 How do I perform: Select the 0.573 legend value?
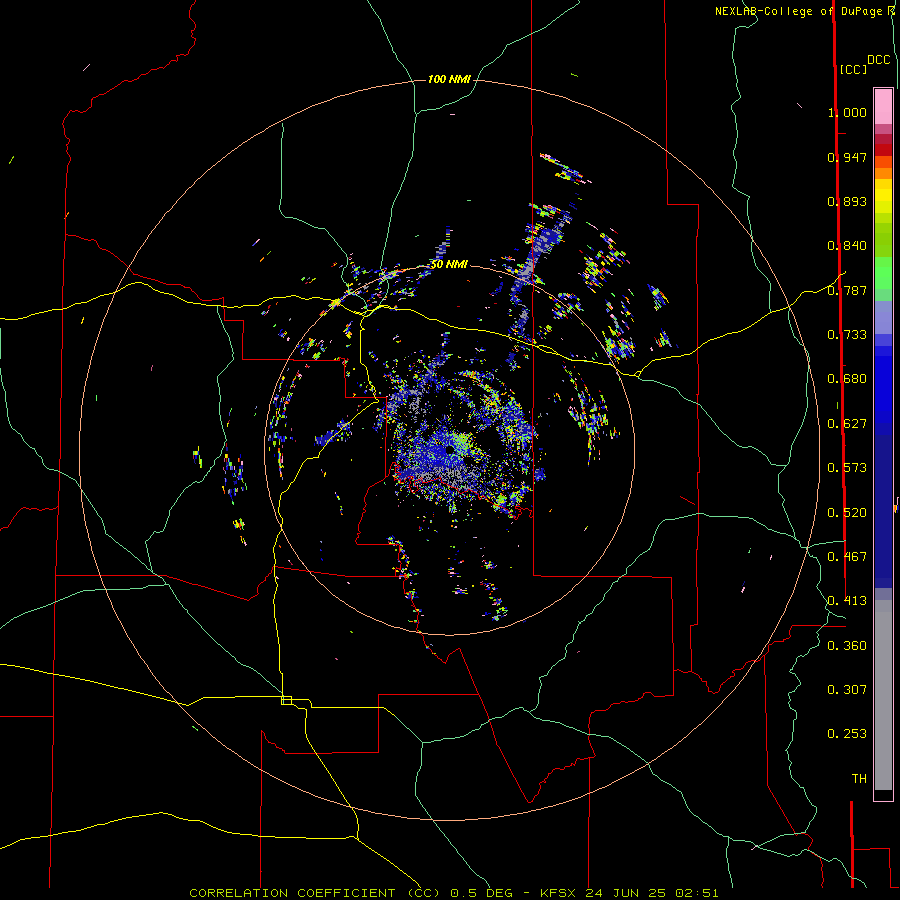847,468
